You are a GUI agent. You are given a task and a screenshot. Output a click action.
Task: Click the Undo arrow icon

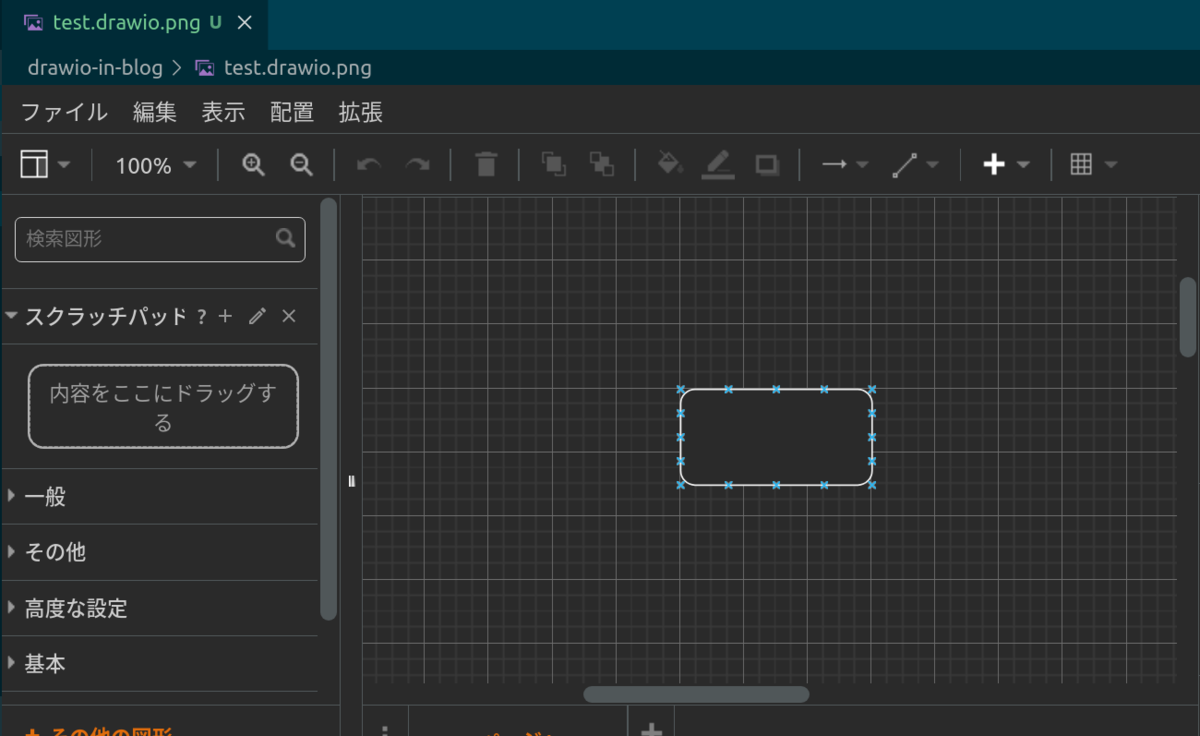pos(367,164)
